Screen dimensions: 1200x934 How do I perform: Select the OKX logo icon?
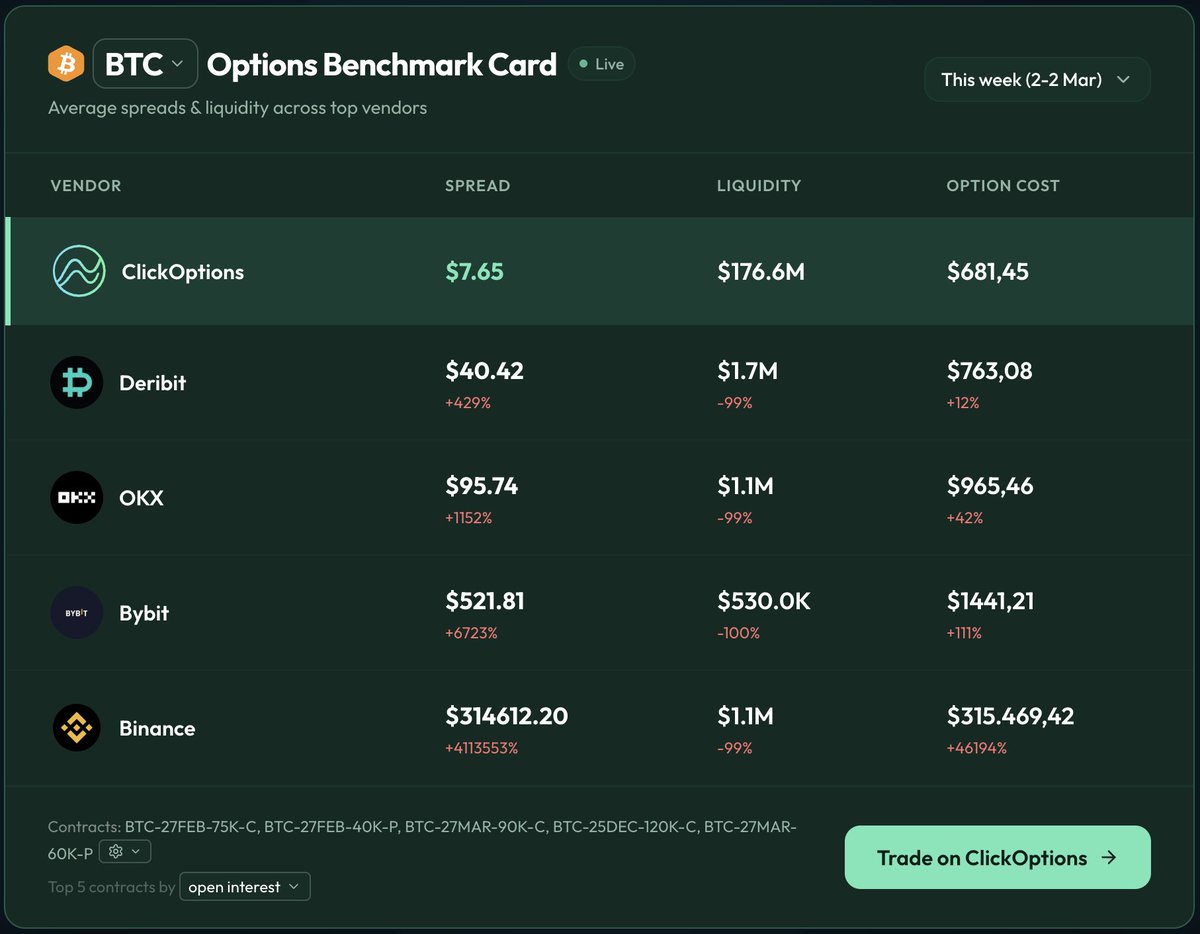pyautogui.click(x=76, y=497)
